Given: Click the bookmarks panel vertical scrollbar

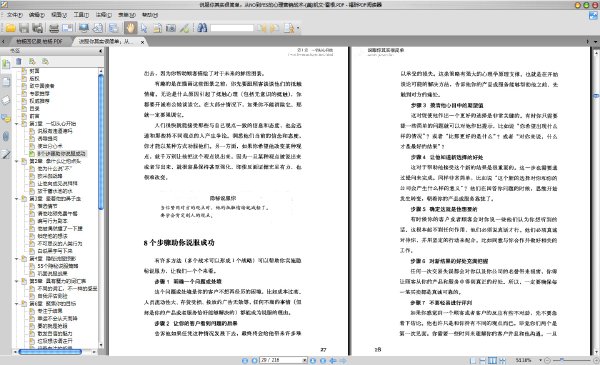Looking at the screenshot, I should pyautogui.click(x=101, y=142).
